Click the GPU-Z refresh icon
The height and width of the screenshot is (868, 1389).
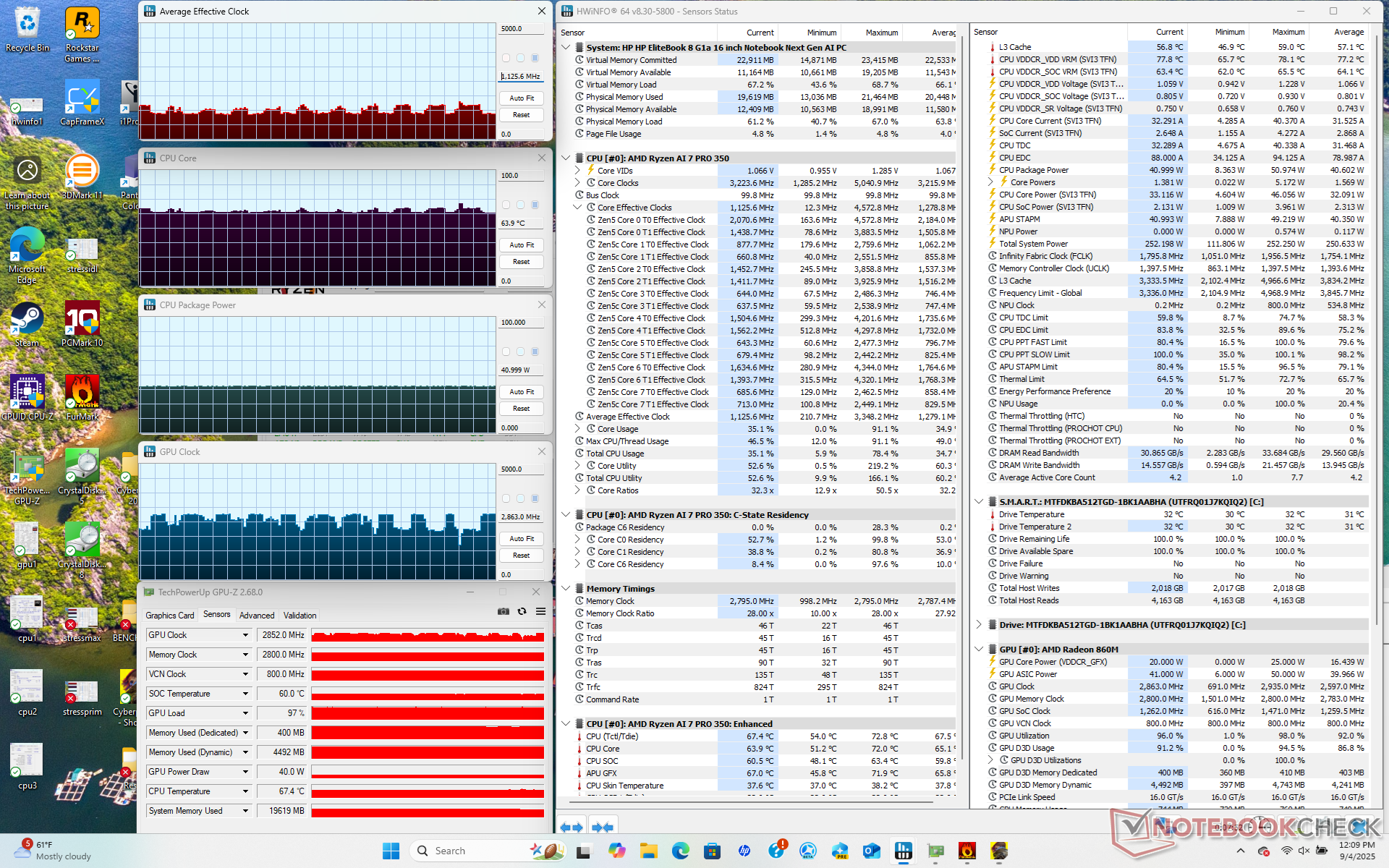(522, 611)
